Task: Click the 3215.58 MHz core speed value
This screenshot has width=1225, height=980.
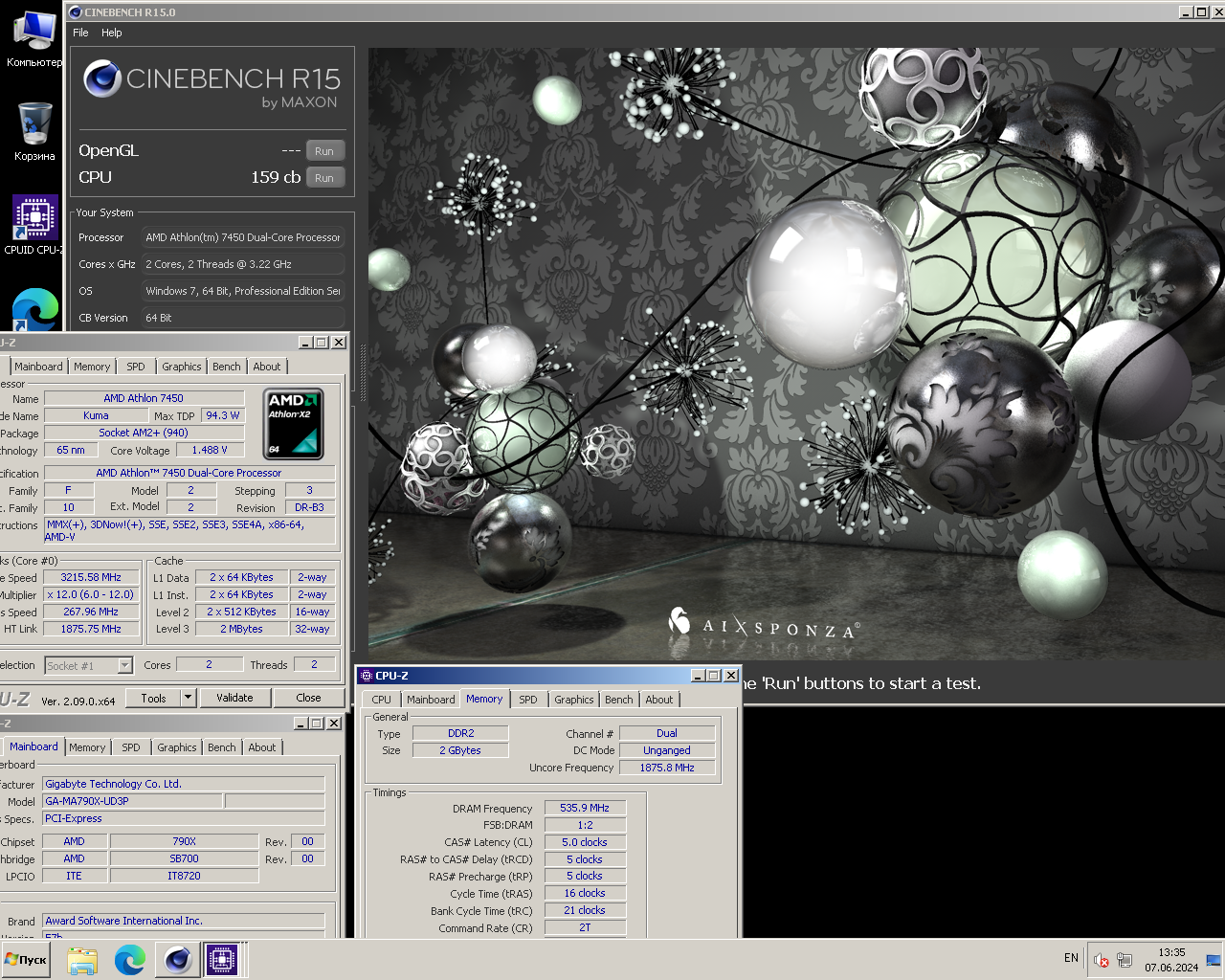Action: coord(91,577)
